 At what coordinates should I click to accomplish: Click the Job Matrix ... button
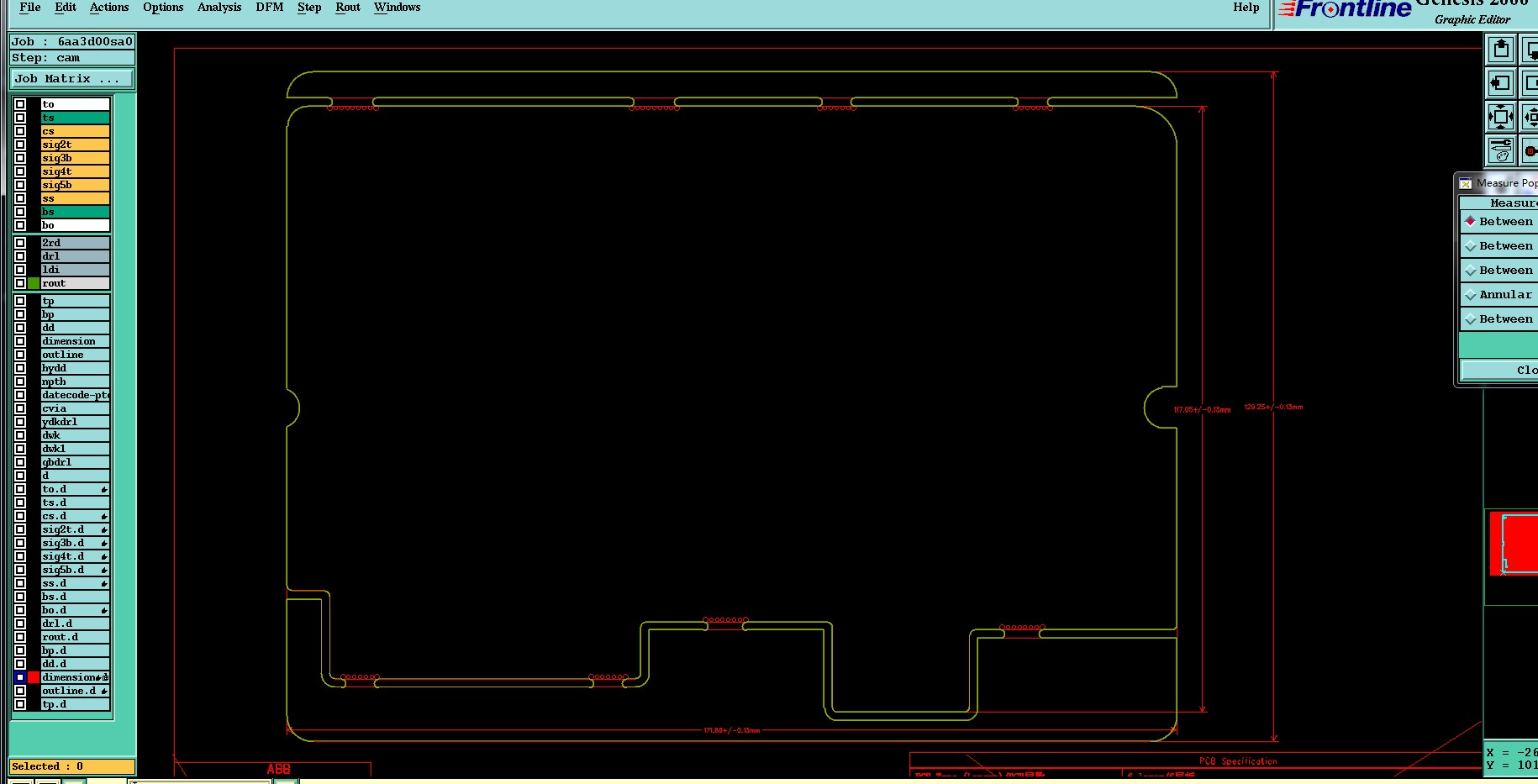tap(72, 79)
